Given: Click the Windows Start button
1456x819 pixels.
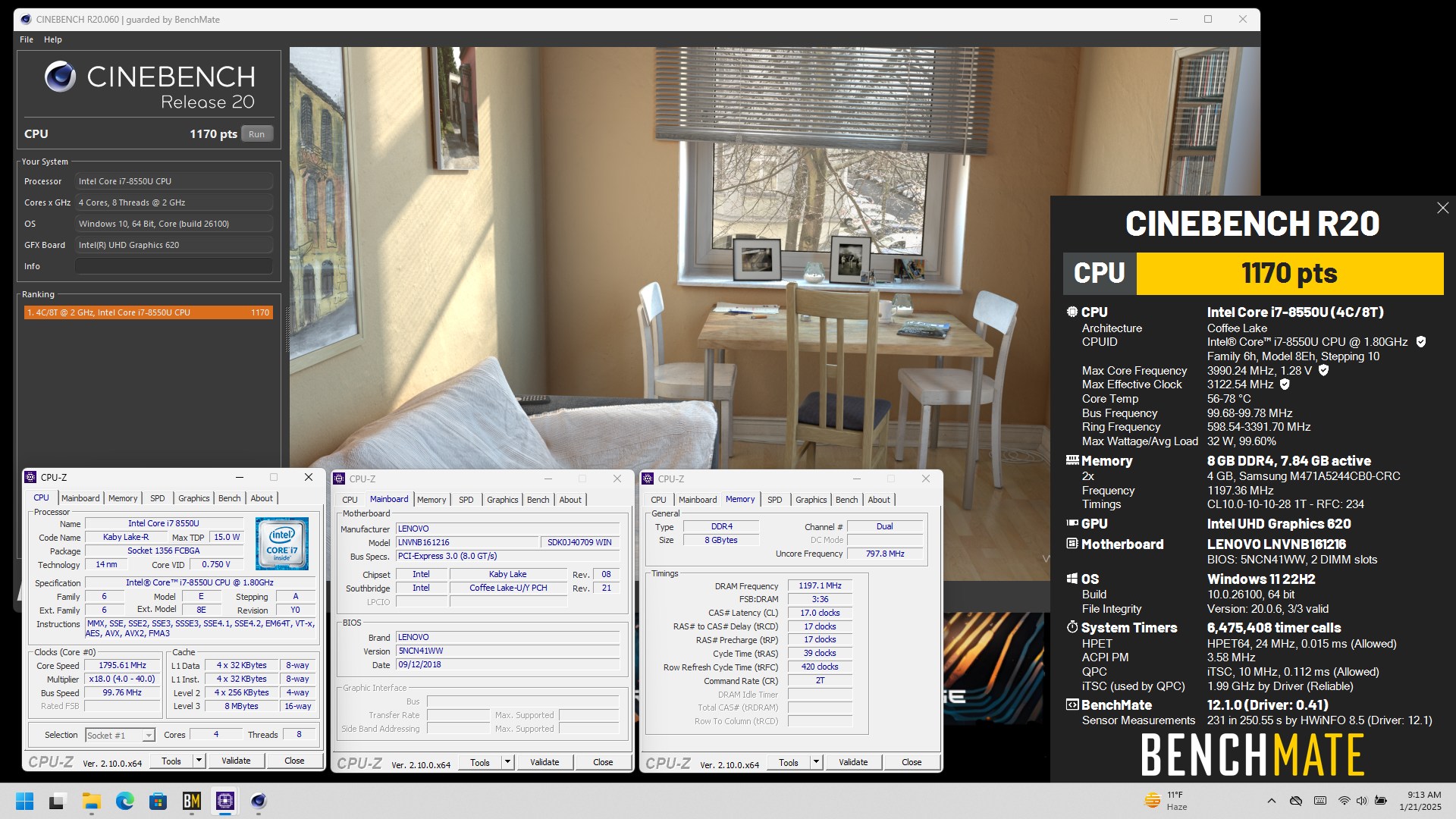Looking at the screenshot, I should pos(24,801).
